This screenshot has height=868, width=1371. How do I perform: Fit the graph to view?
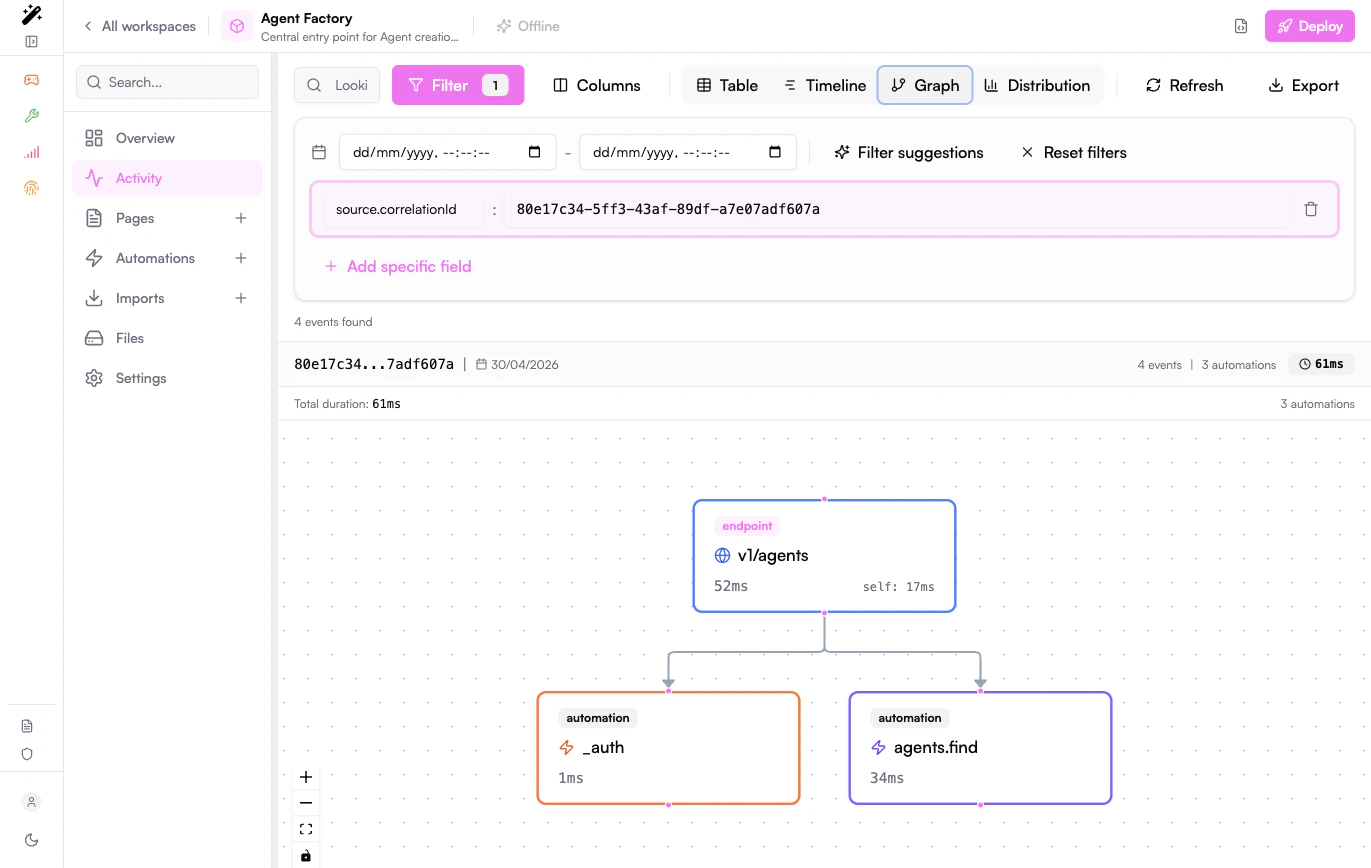(x=306, y=829)
